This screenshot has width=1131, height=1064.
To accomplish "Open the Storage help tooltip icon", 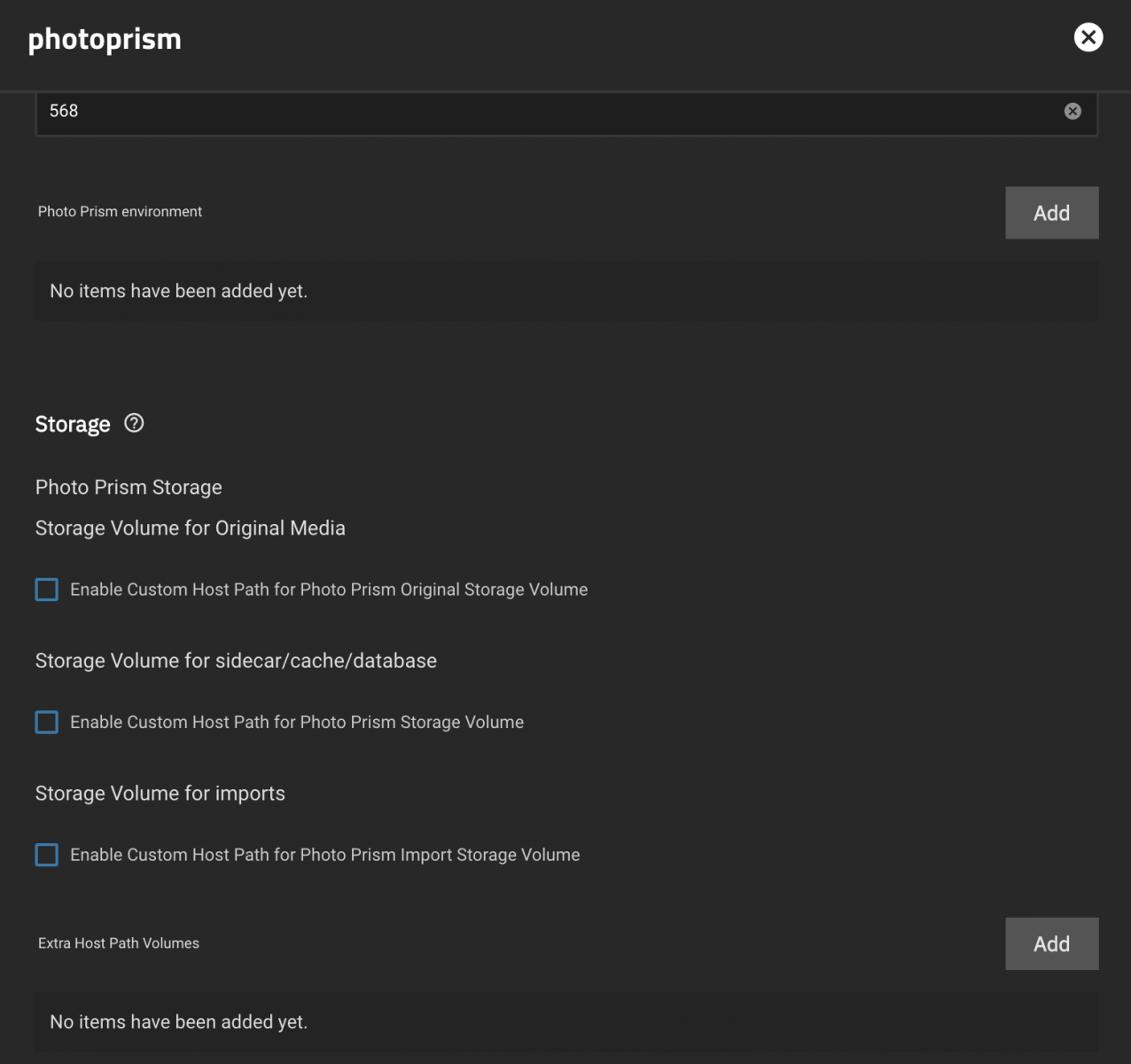I will pyautogui.click(x=134, y=423).
